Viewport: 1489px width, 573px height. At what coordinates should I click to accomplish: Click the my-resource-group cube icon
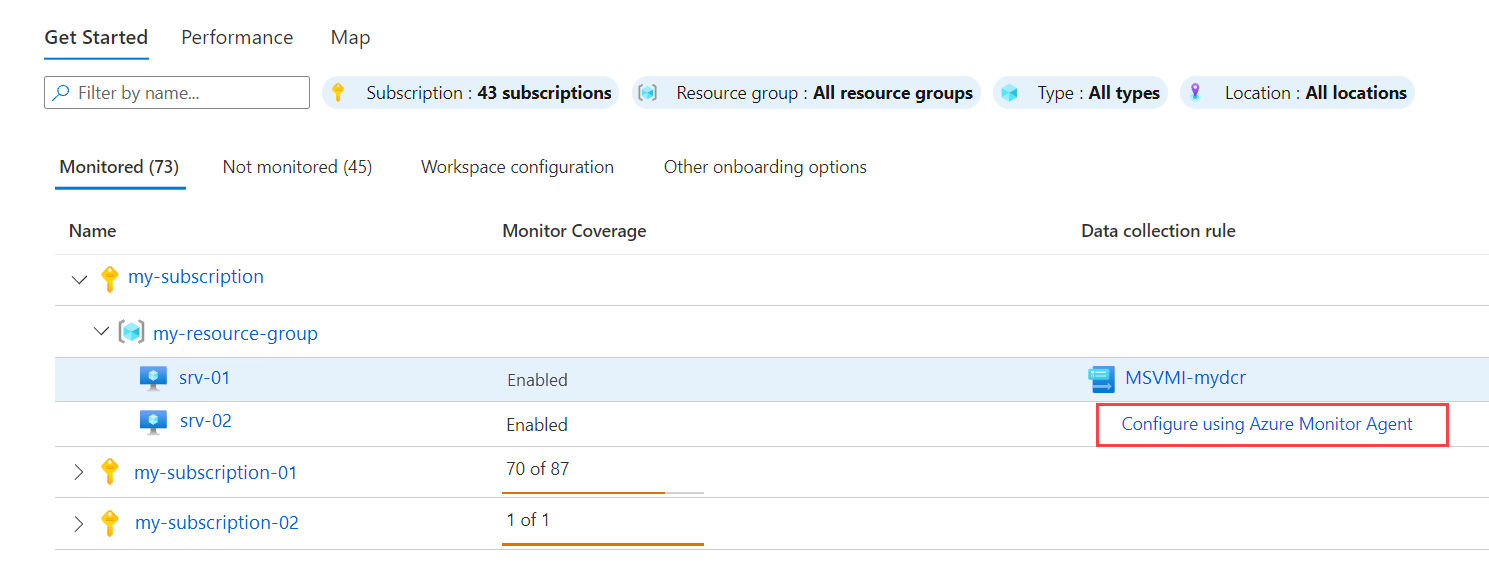(x=131, y=332)
